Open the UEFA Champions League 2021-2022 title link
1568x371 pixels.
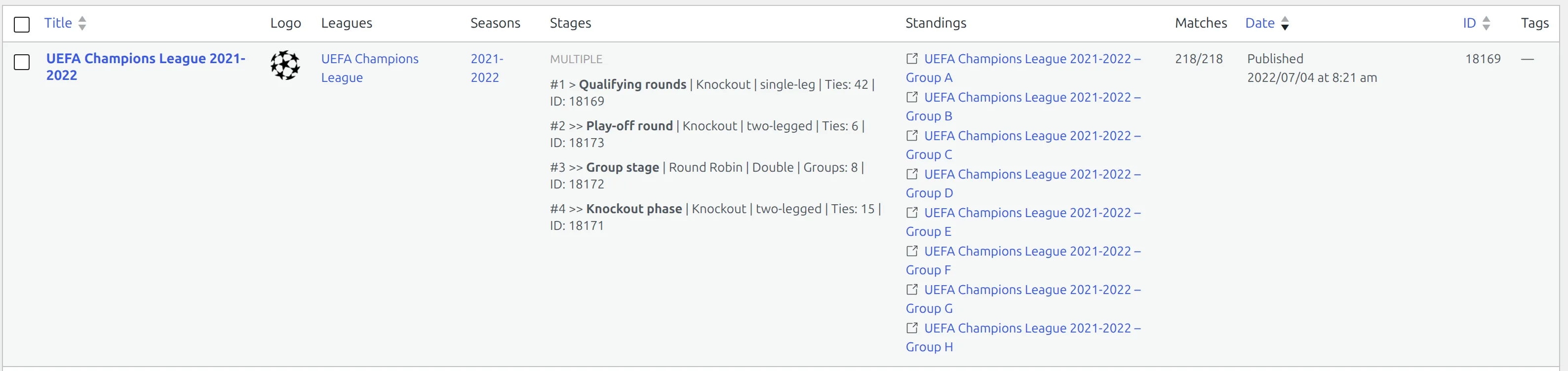pyautogui.click(x=146, y=67)
